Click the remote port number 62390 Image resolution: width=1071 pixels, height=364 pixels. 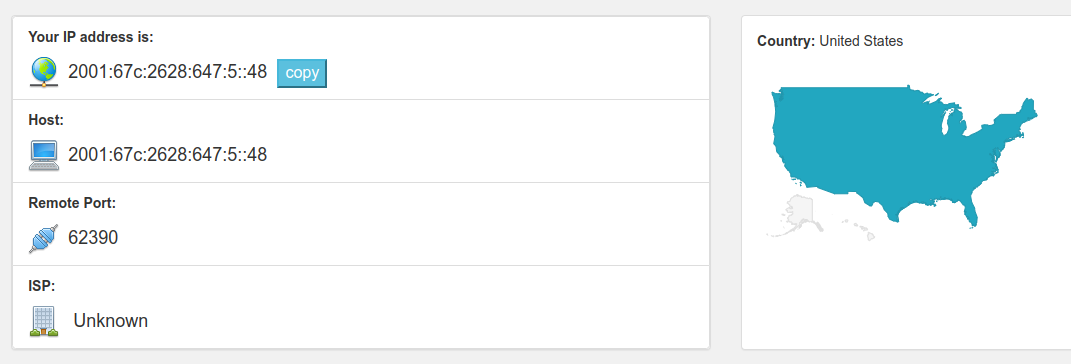(x=93, y=238)
